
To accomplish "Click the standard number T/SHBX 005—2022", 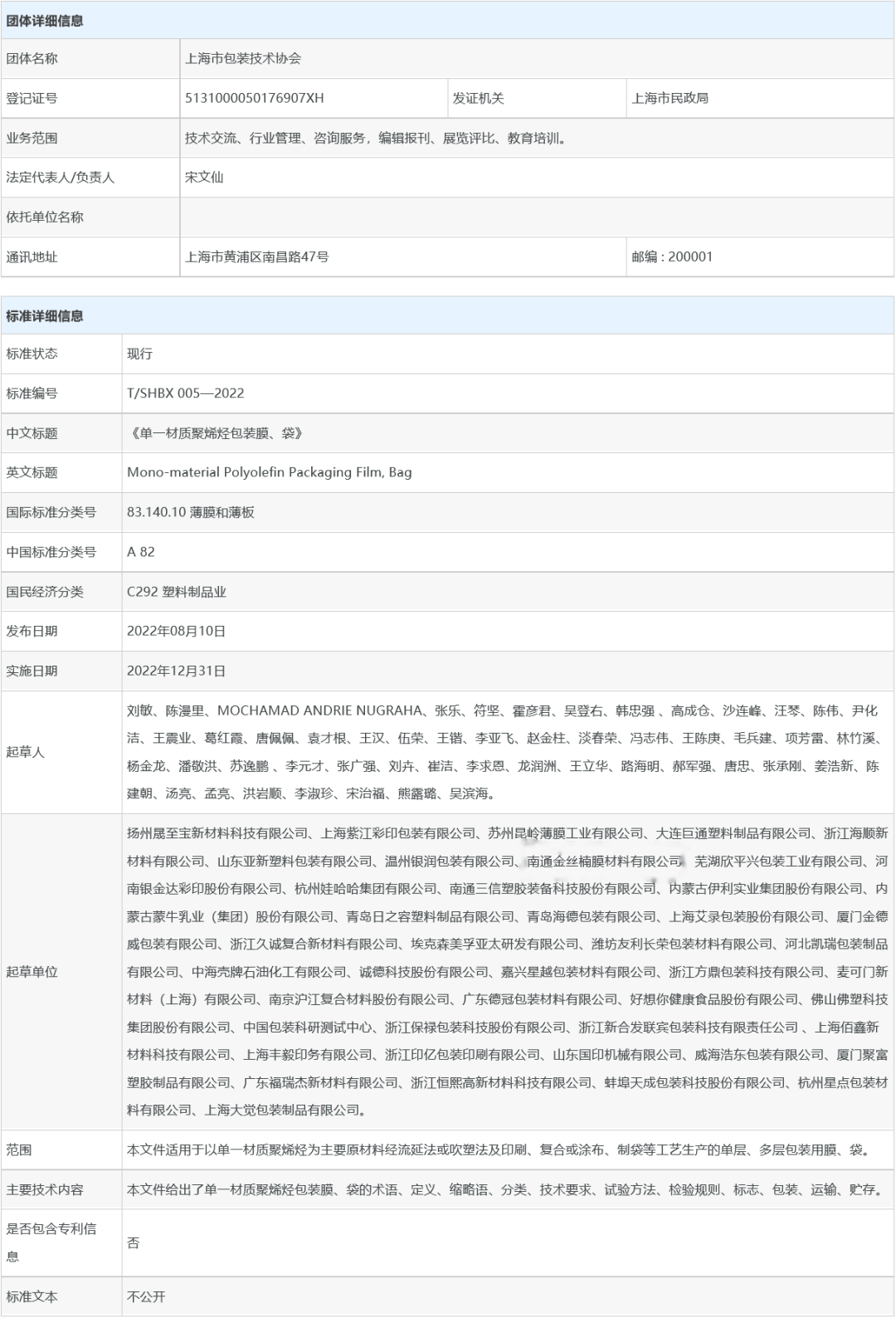I will pos(185,393).
